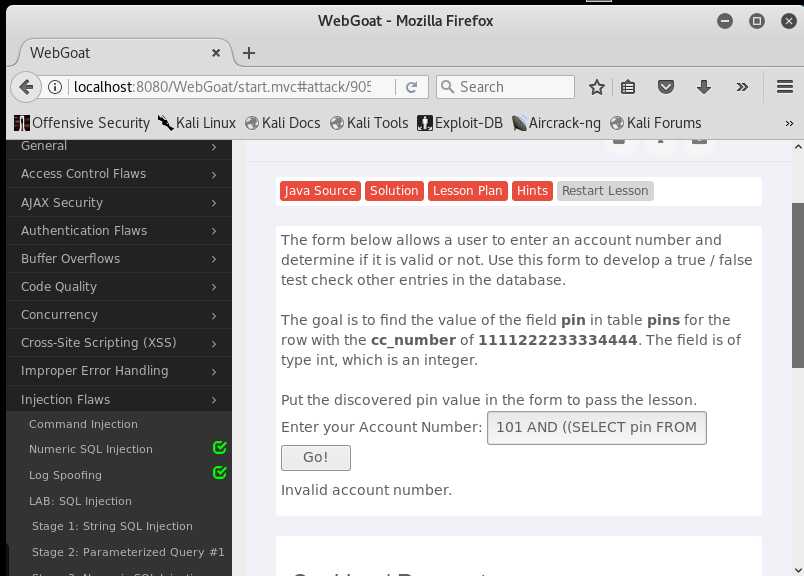The image size is (804, 576).
Task: Click the Firefox Search box
Action: click(505, 87)
